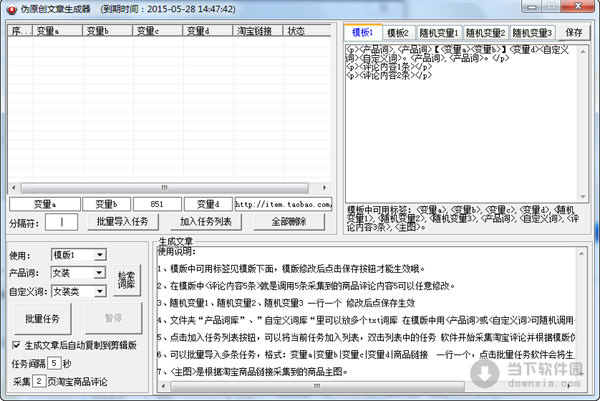Switch to the 模板1 tab

363,33
